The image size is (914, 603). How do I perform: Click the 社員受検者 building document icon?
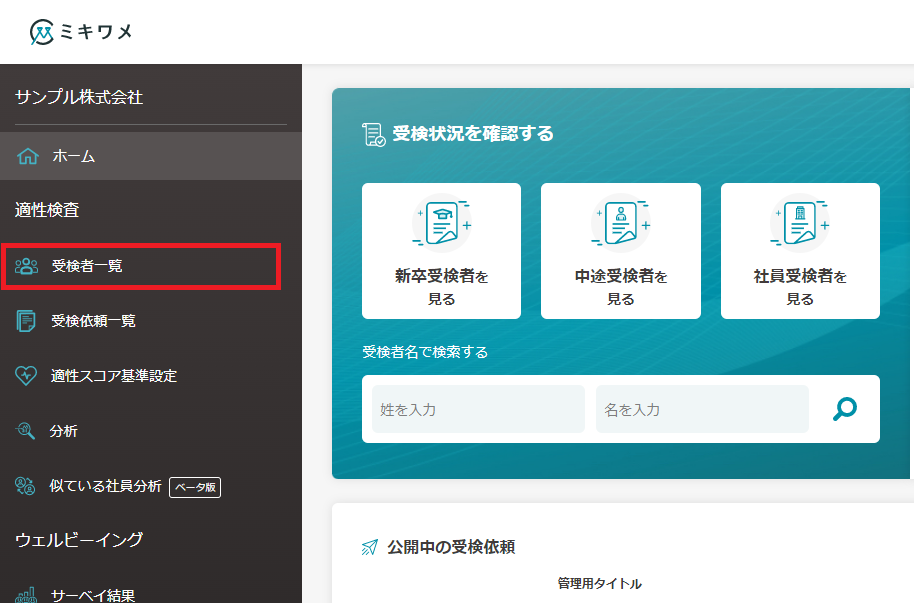click(800, 222)
